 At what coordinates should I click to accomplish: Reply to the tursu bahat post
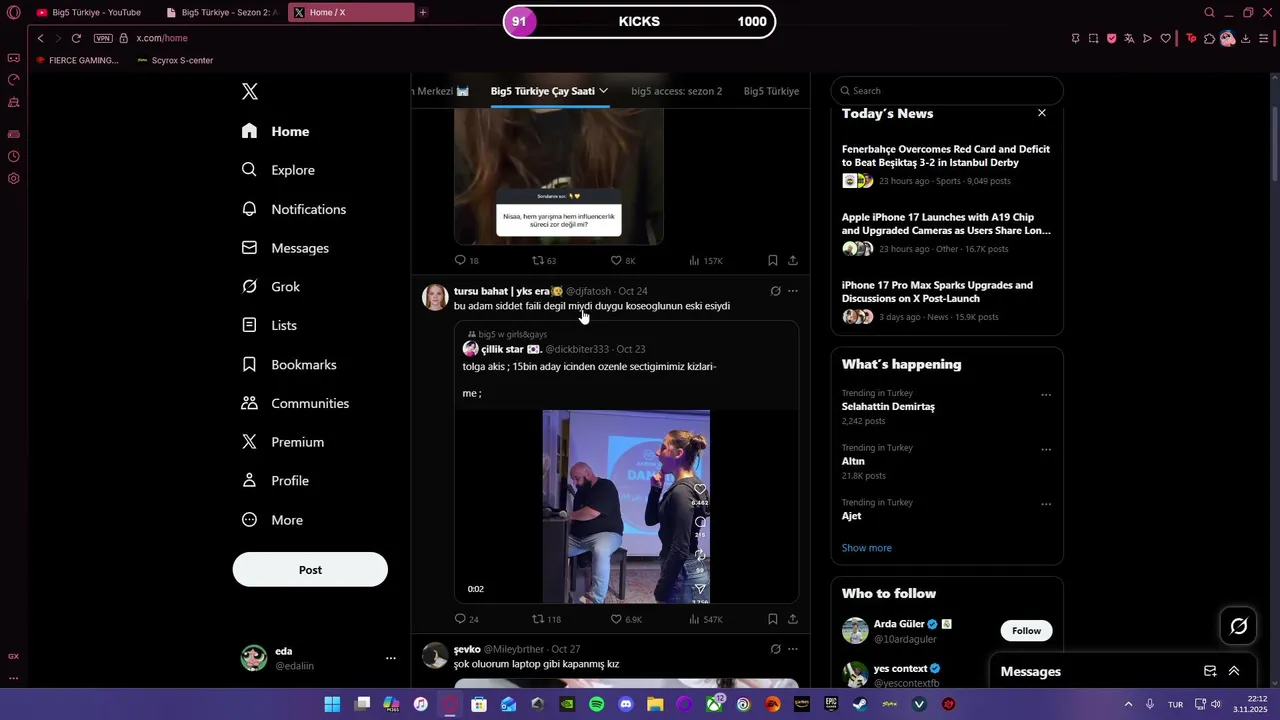466,619
